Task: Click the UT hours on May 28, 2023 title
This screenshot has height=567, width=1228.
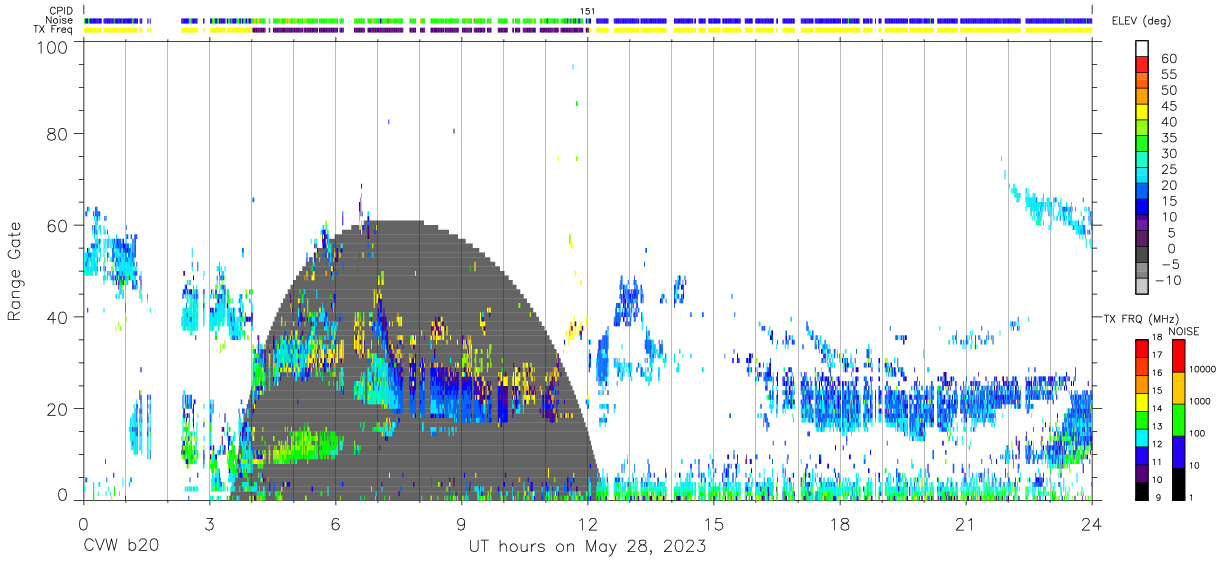Action: click(588, 547)
